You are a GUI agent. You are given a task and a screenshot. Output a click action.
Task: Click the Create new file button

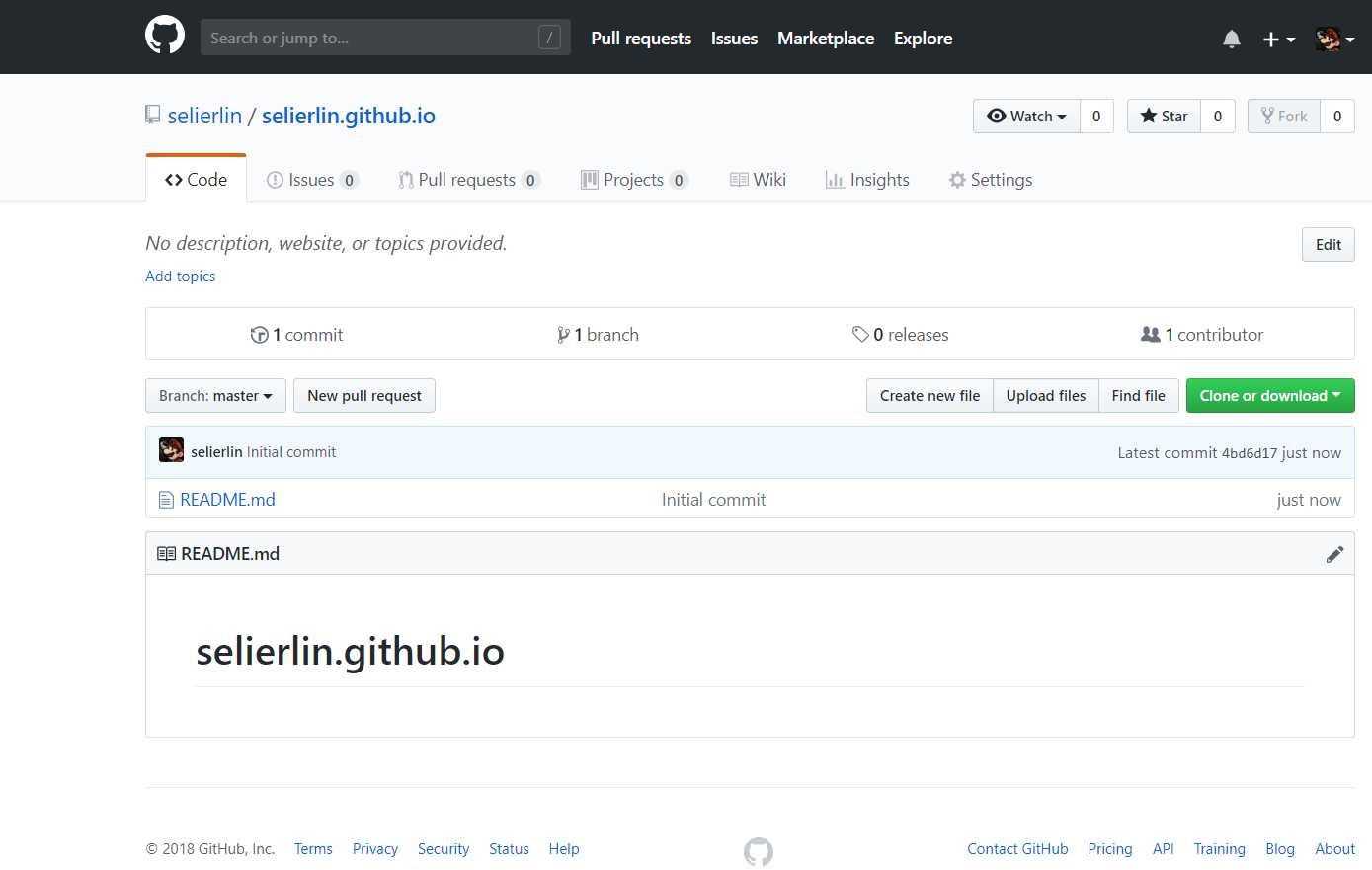(929, 396)
